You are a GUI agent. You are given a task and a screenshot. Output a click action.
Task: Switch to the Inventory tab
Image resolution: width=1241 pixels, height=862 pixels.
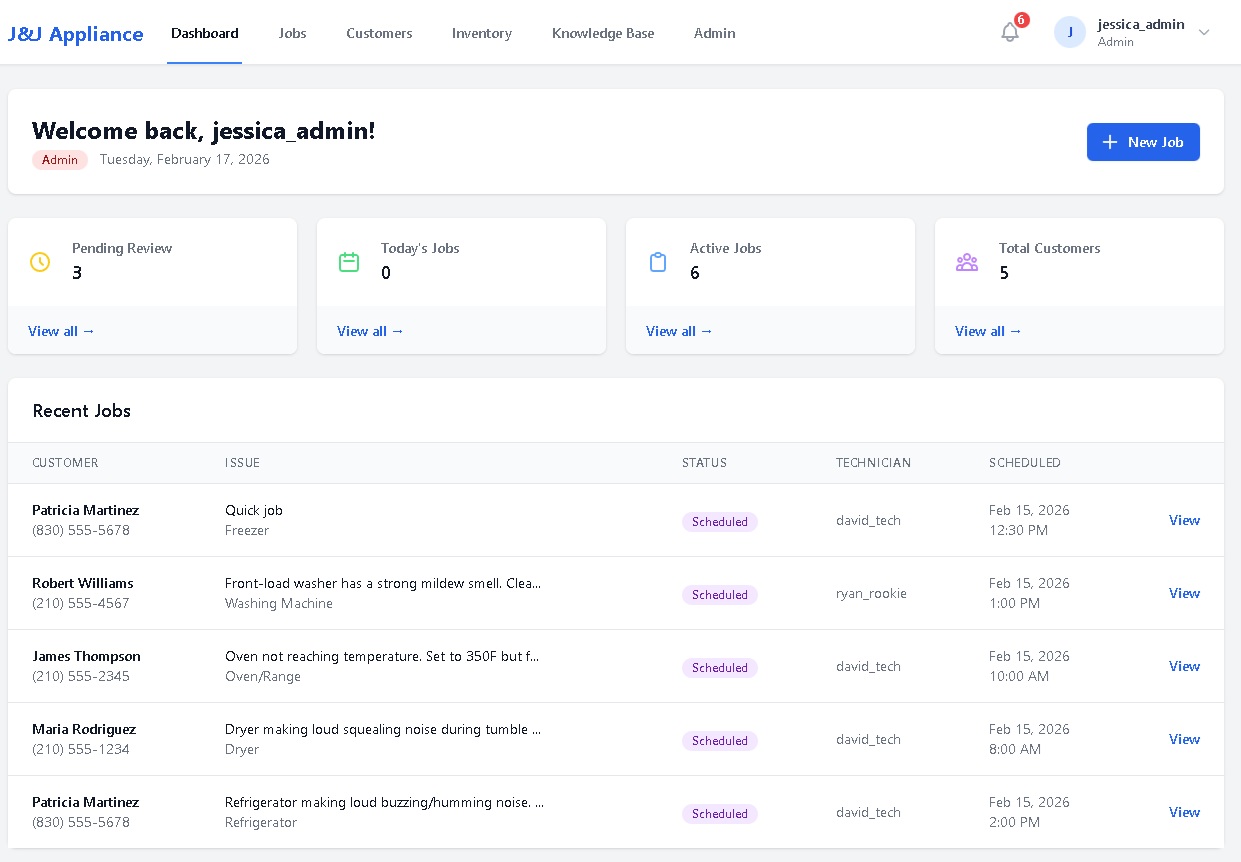click(481, 33)
